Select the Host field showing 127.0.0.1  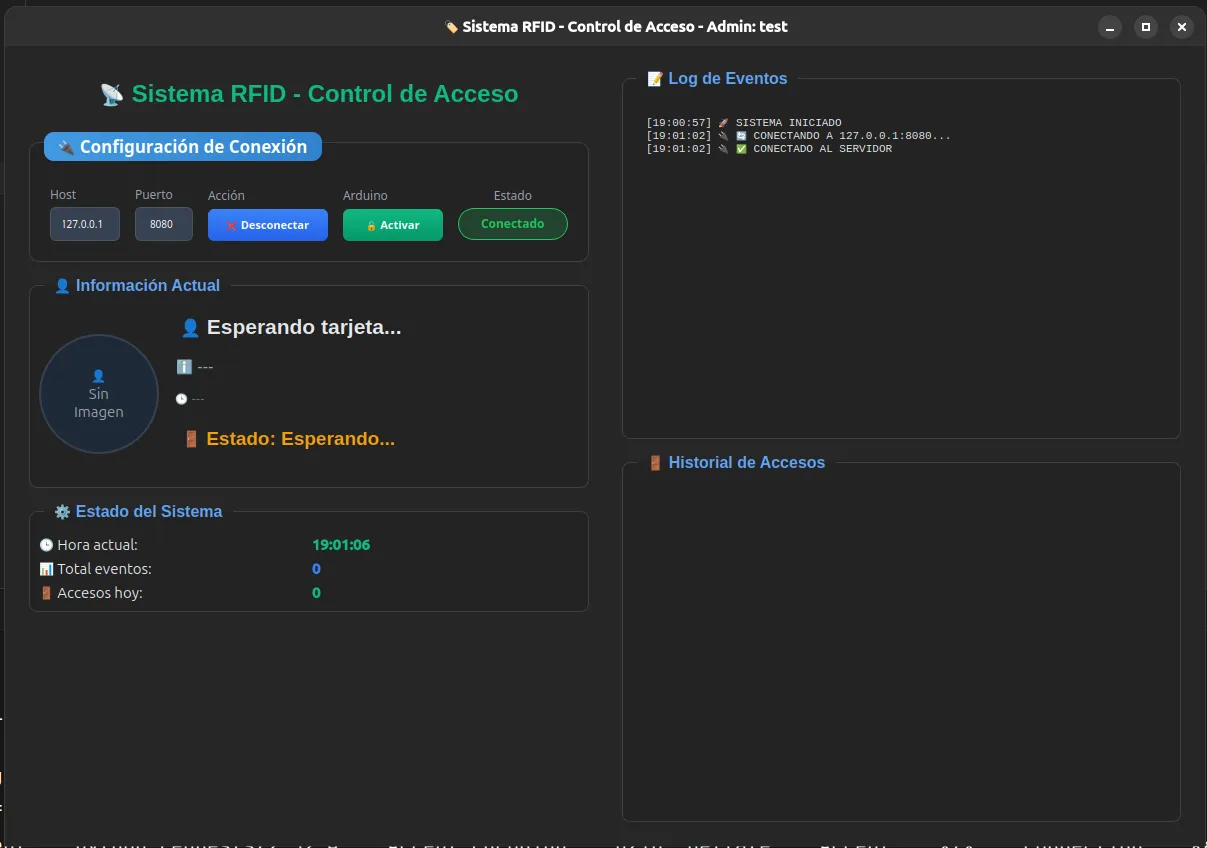click(x=85, y=224)
